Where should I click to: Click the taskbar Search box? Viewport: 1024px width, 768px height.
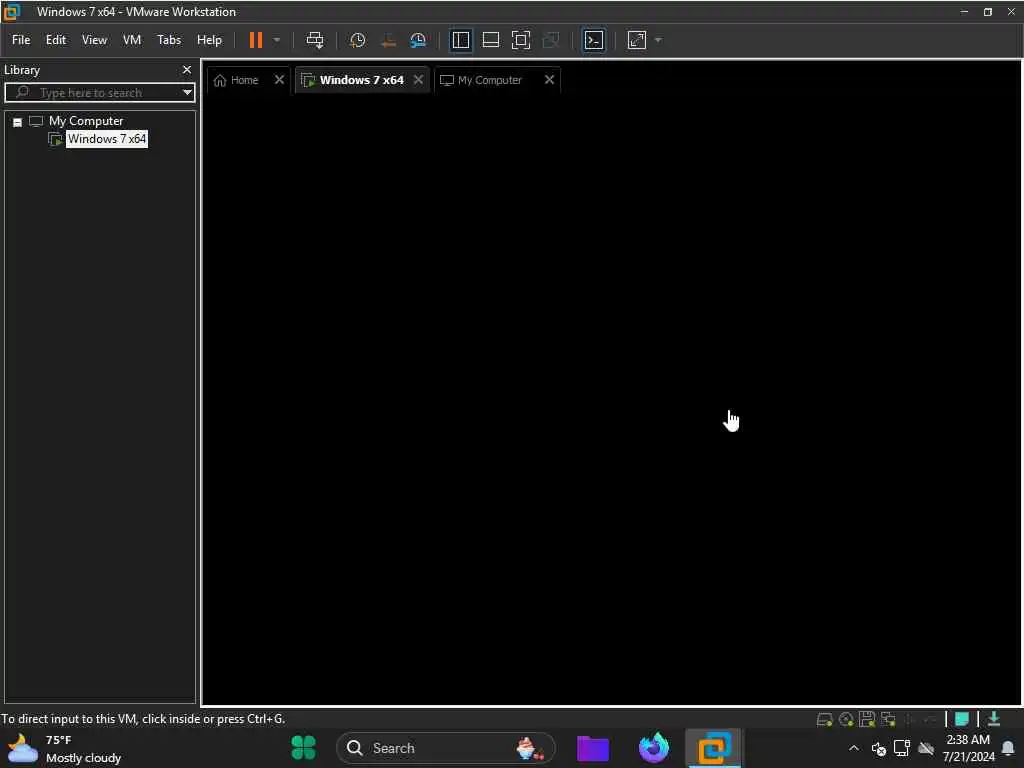point(445,748)
